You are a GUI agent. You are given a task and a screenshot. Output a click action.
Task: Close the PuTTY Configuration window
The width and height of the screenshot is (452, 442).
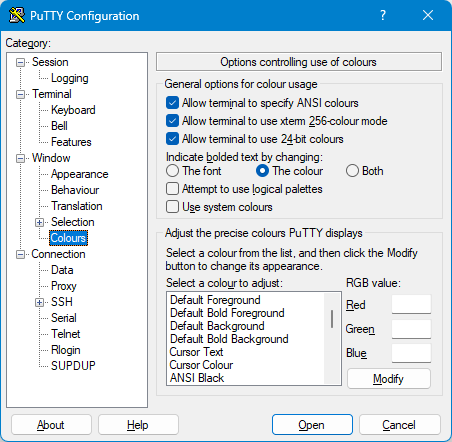pyautogui.click(x=428, y=15)
